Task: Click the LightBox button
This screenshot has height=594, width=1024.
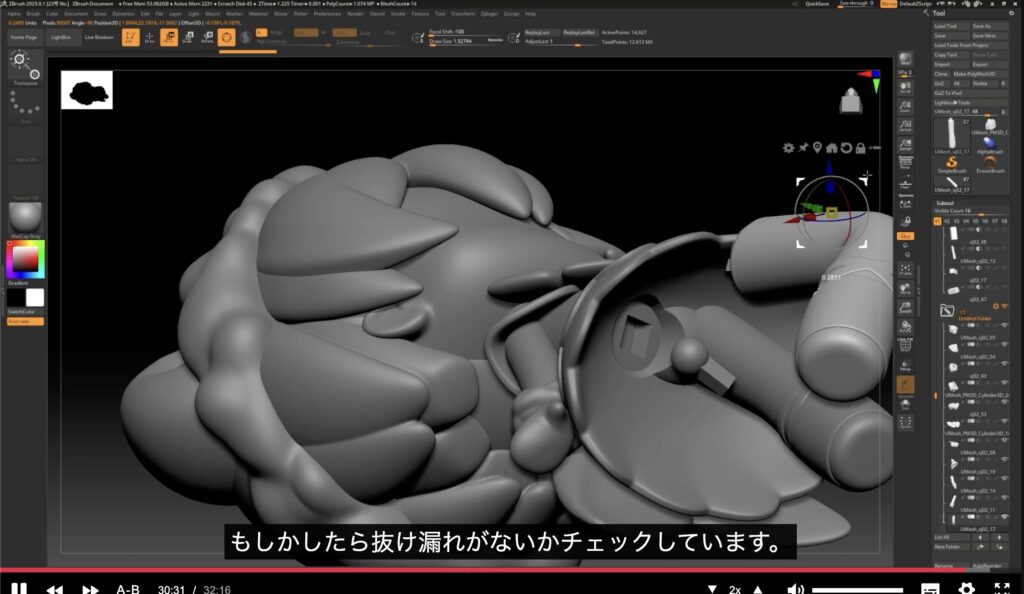Action: pyautogui.click(x=61, y=37)
